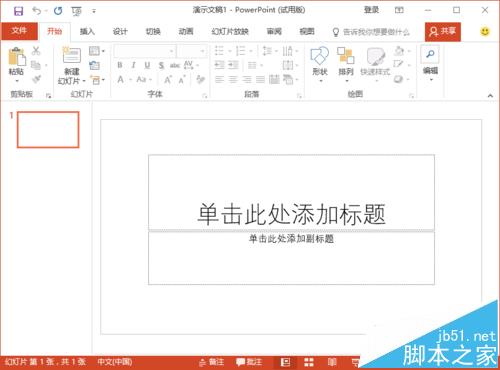Click the Tell me what to do box
Image resolution: width=500 pixels, height=370 pixels.
coord(371,32)
